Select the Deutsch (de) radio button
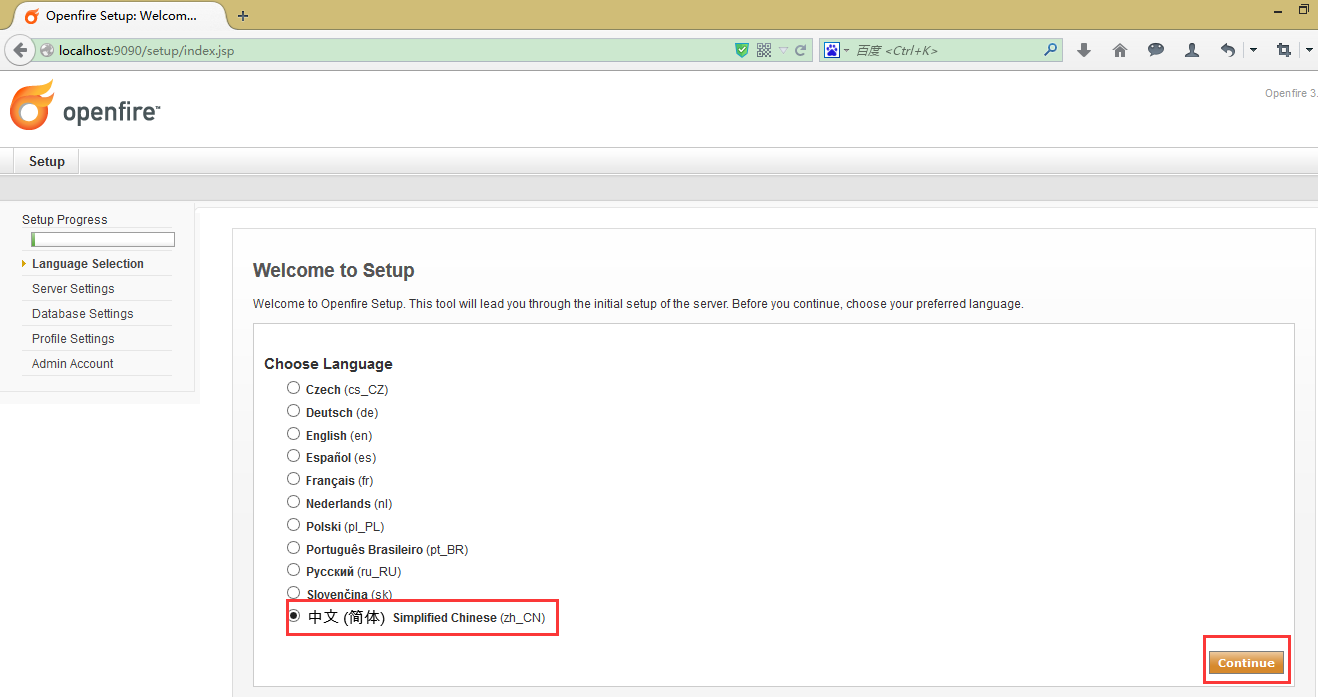This screenshot has width=1318, height=697. [293, 411]
